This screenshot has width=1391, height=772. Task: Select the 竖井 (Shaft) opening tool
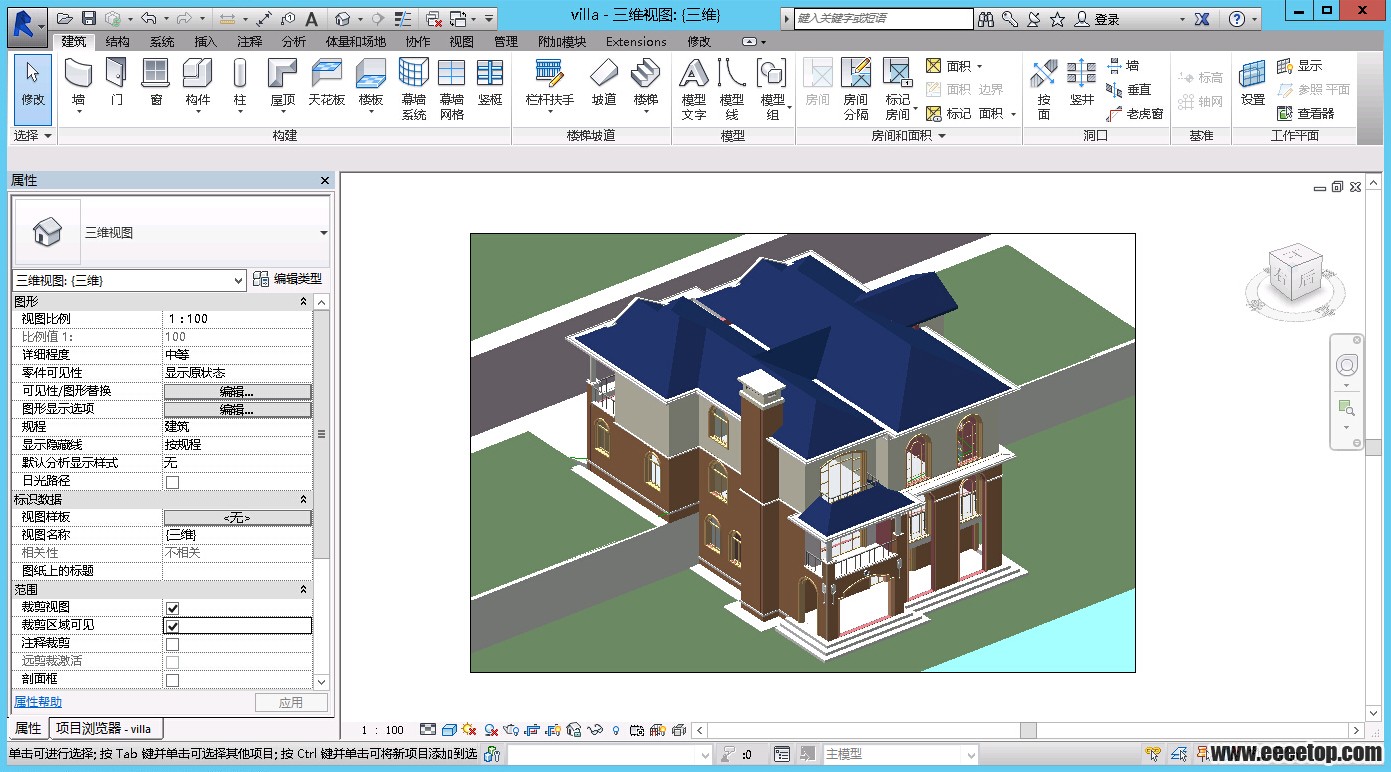click(x=1082, y=83)
